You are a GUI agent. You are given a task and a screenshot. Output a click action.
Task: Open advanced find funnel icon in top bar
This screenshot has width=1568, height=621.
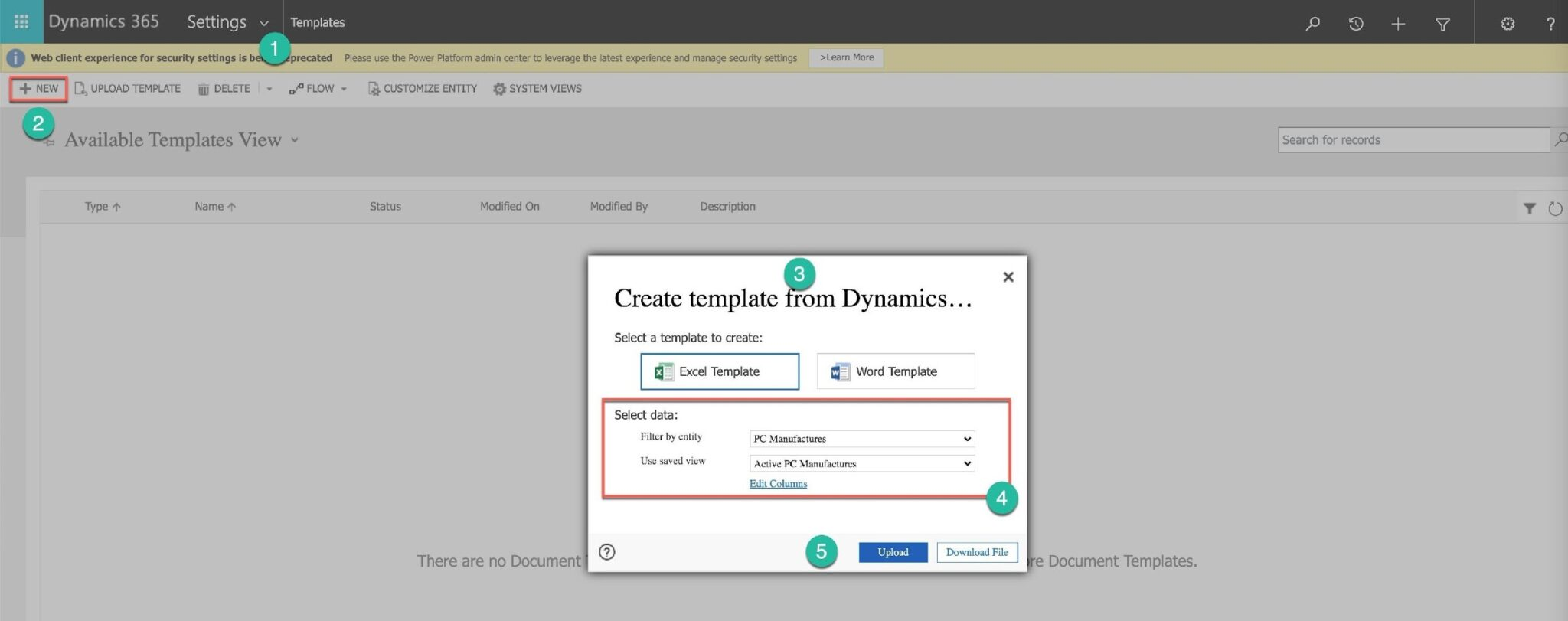1442,24
